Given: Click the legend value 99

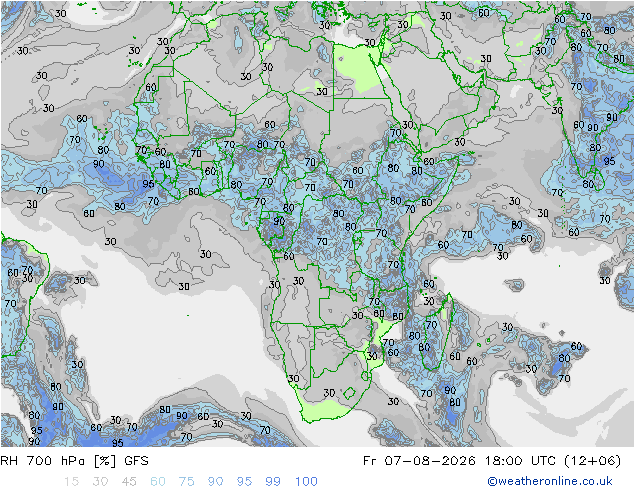Looking at the screenshot, I should [273, 482].
